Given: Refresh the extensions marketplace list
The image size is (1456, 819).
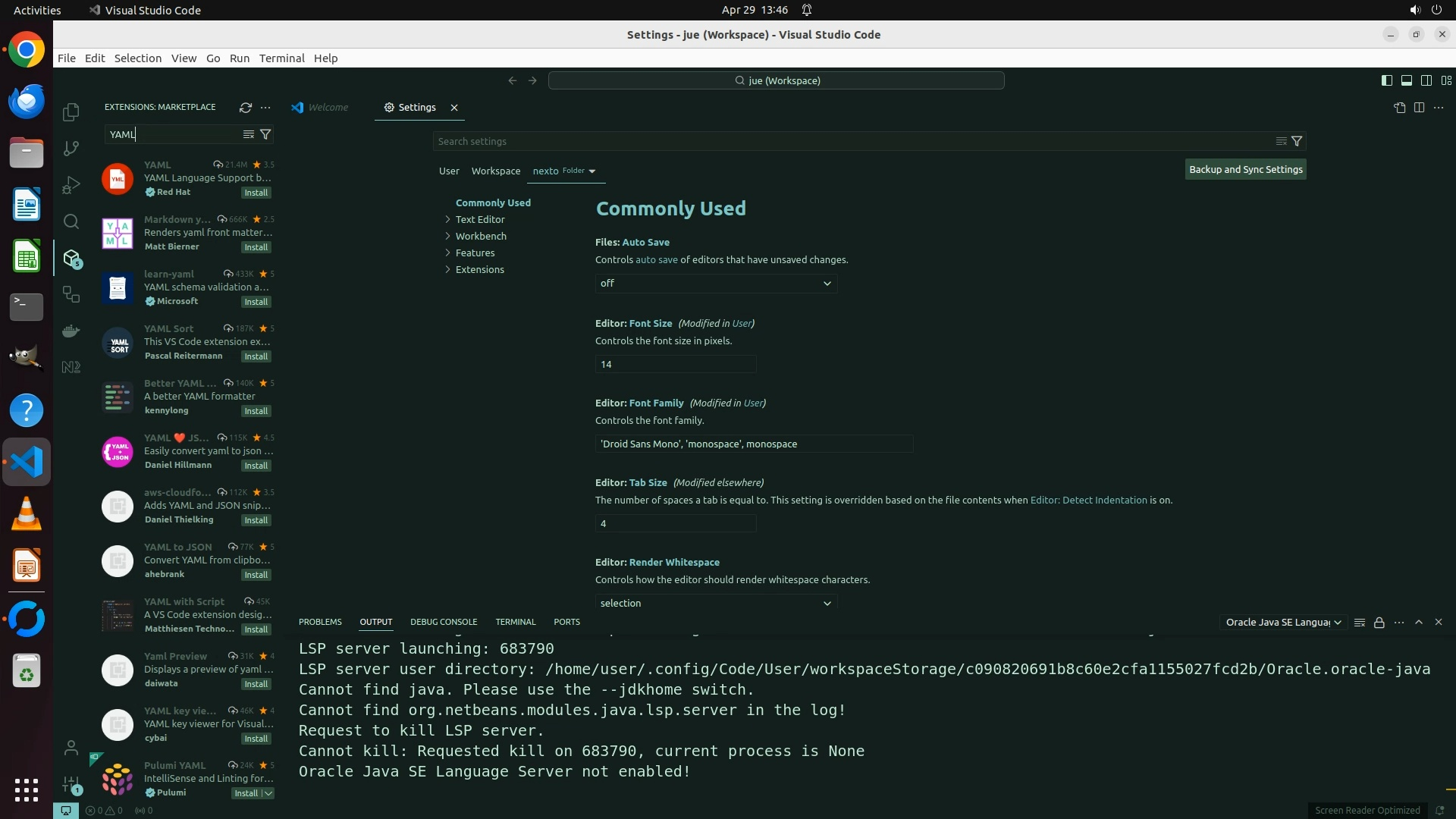Looking at the screenshot, I should click(x=245, y=108).
